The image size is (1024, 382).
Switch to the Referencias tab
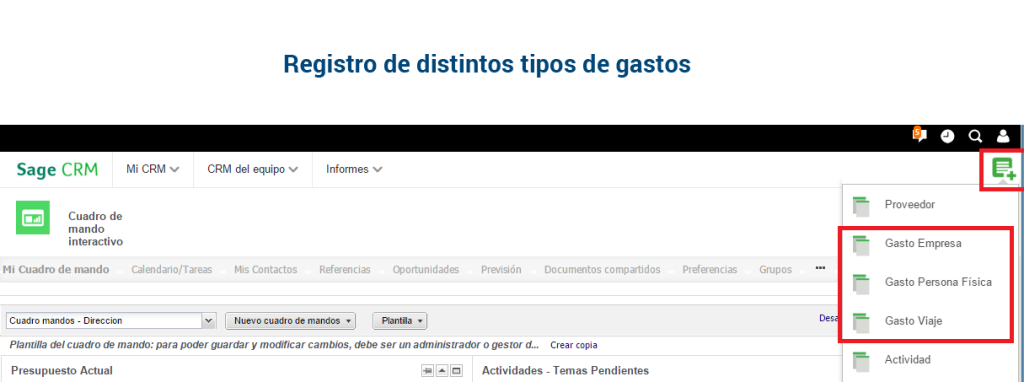pos(345,269)
